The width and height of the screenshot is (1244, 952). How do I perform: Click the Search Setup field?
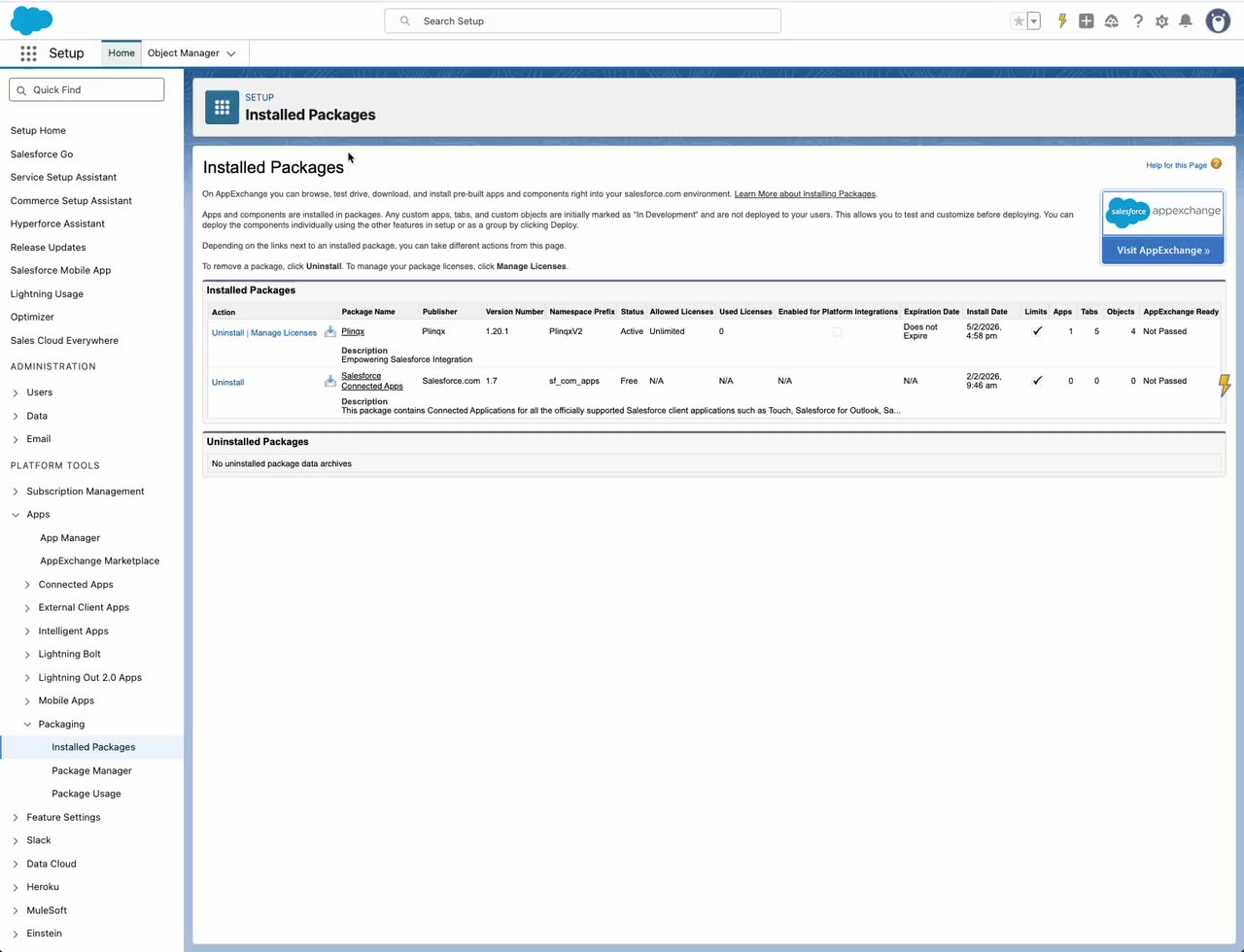point(582,20)
